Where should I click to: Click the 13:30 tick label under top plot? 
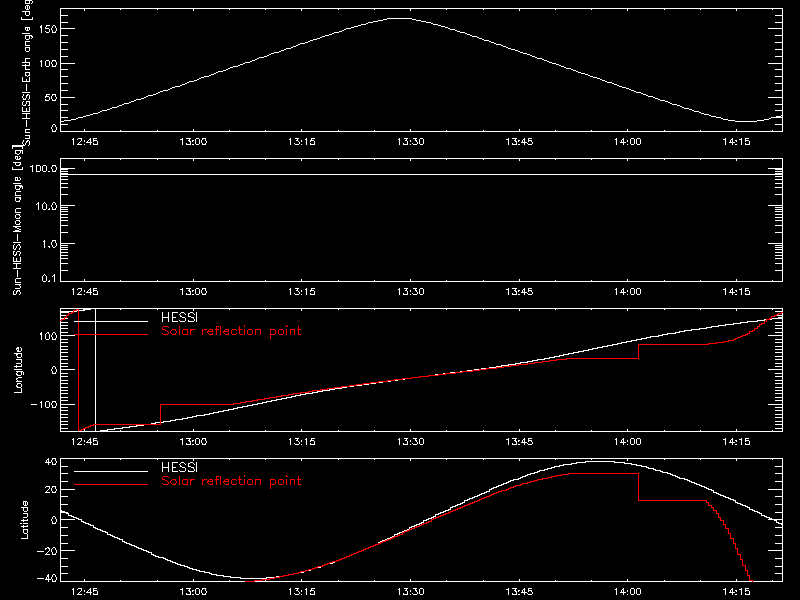pyautogui.click(x=411, y=142)
